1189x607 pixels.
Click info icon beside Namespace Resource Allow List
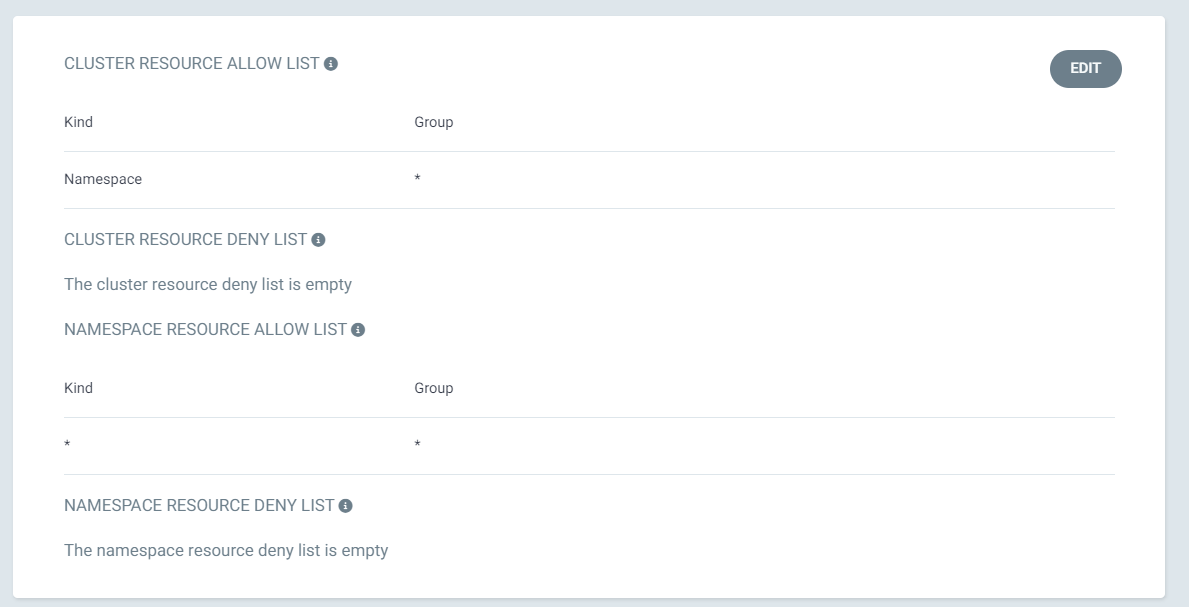click(358, 330)
